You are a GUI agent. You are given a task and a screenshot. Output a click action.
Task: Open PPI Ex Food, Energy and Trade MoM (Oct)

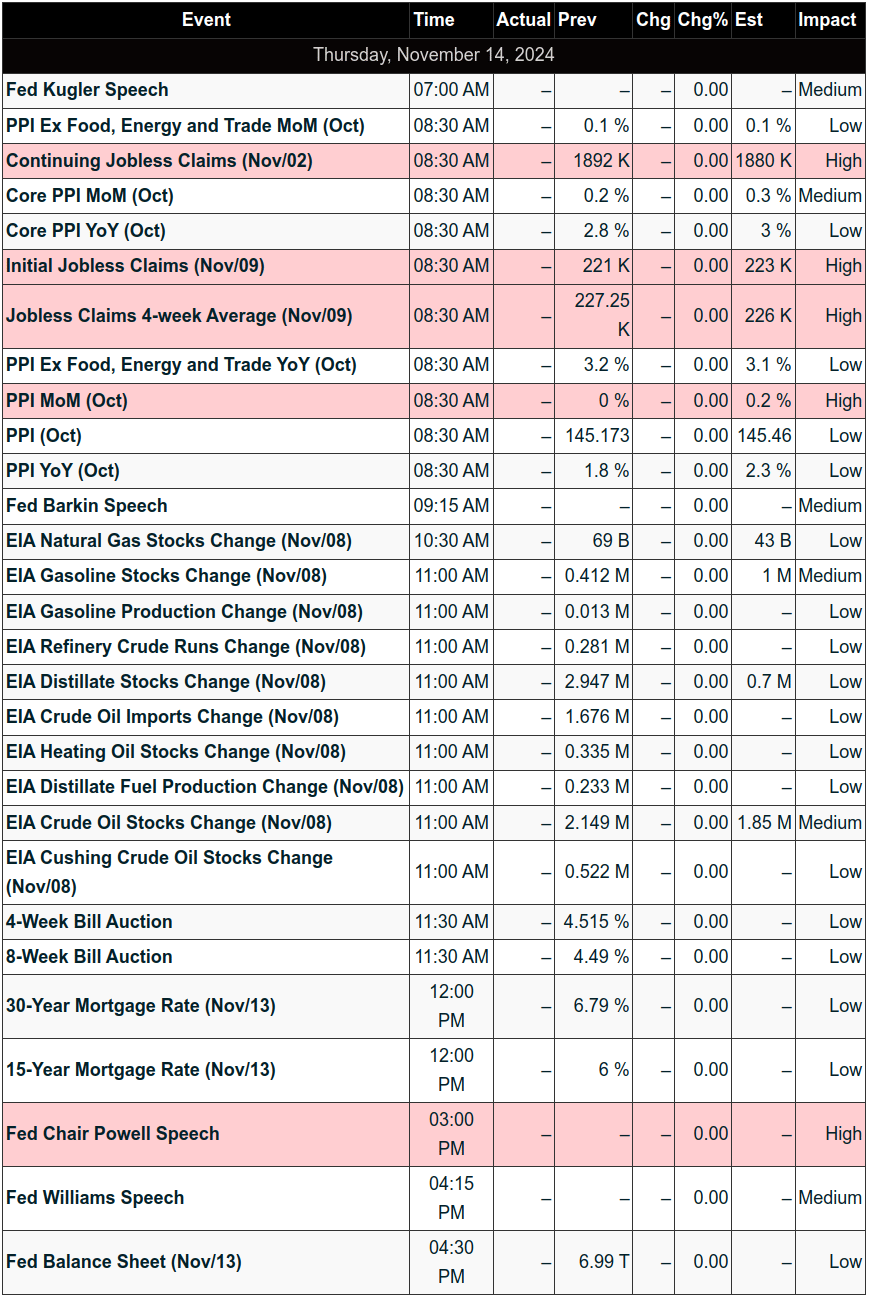coord(185,126)
